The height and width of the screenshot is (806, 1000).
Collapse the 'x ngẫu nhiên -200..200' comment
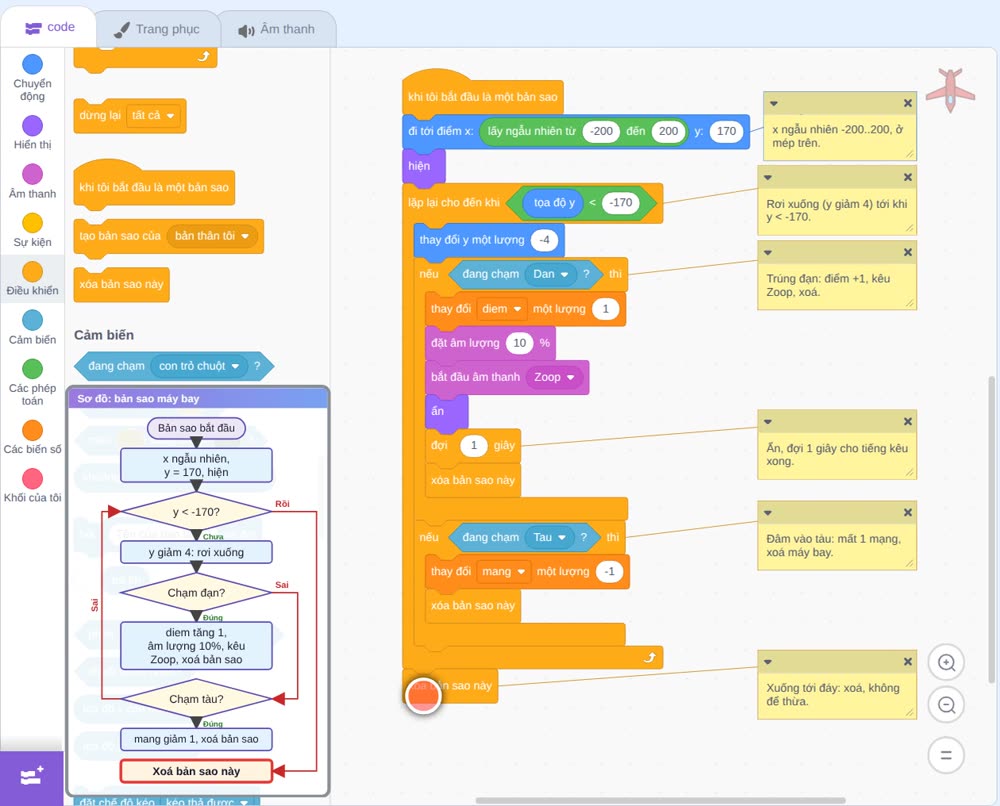[774, 103]
